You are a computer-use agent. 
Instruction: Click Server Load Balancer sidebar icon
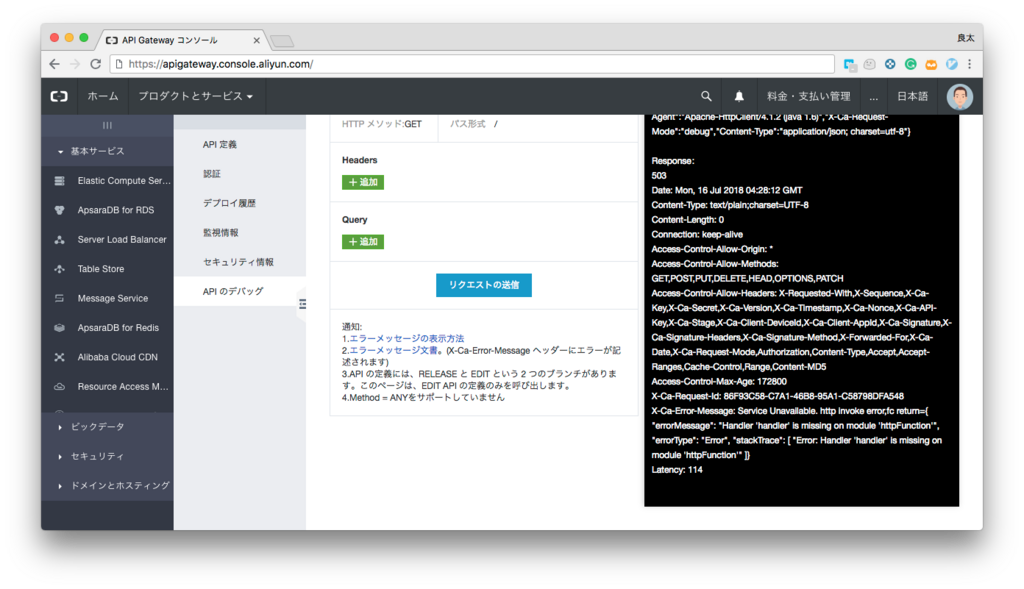pos(59,240)
